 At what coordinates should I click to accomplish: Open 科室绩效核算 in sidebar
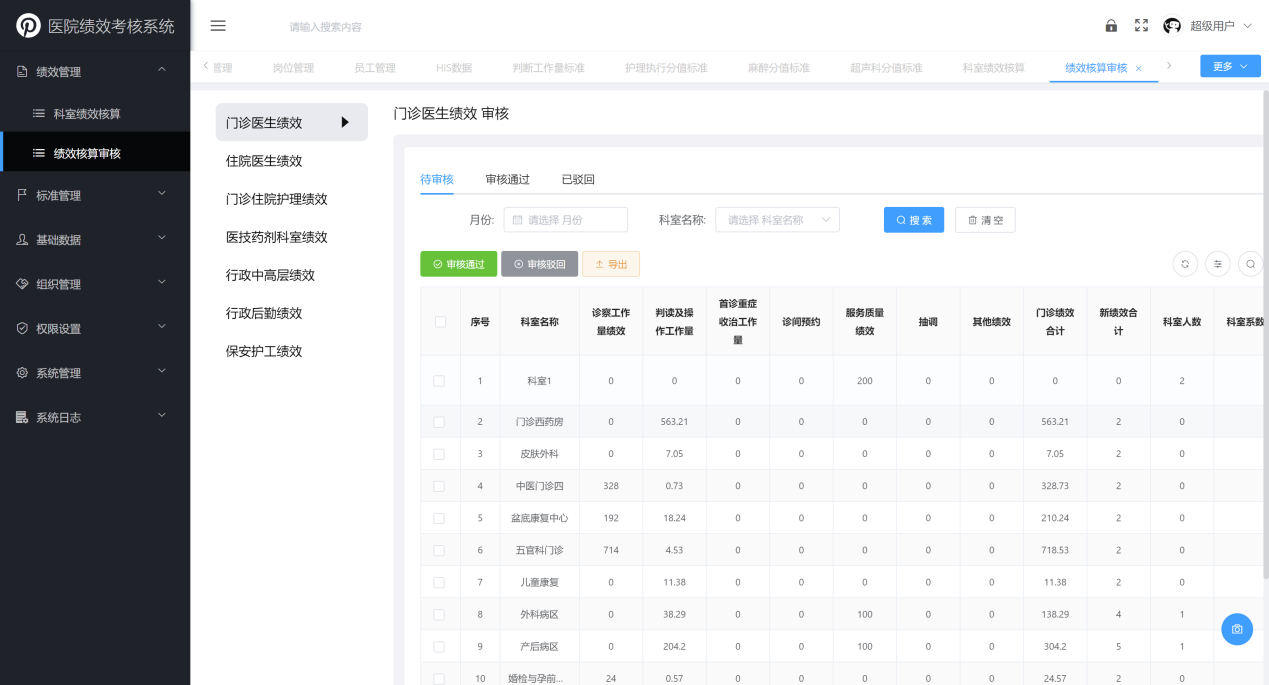pos(95,114)
